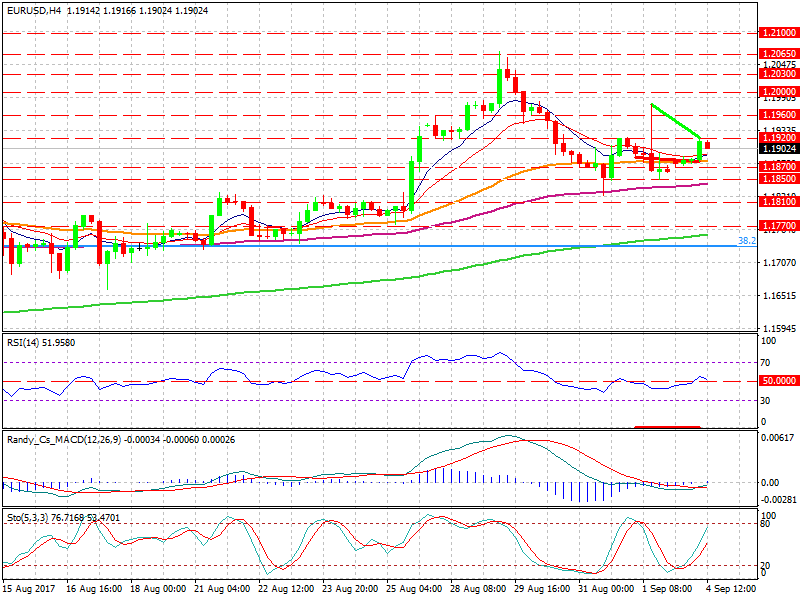Click the MACD scale value -0.00281
Screen dimensions: 800x600
[x=778, y=499]
